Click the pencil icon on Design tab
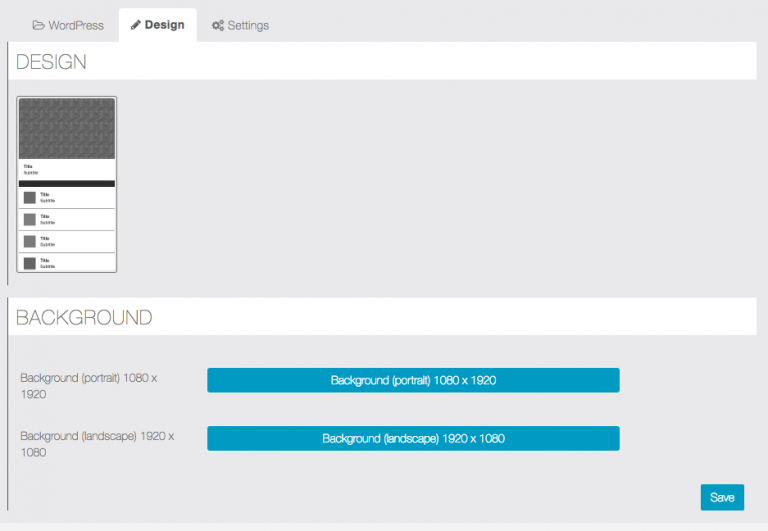 click(136, 25)
